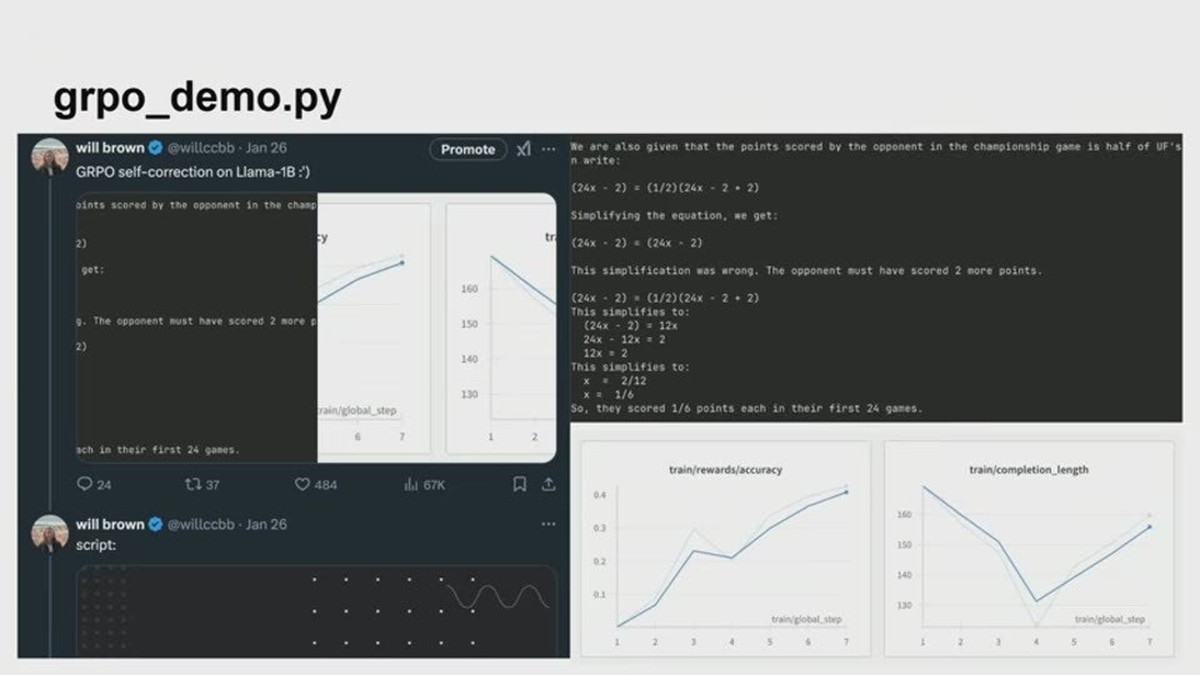Click the will brown avatar on script tweet
The width and height of the screenshot is (1200, 675).
coord(50,533)
